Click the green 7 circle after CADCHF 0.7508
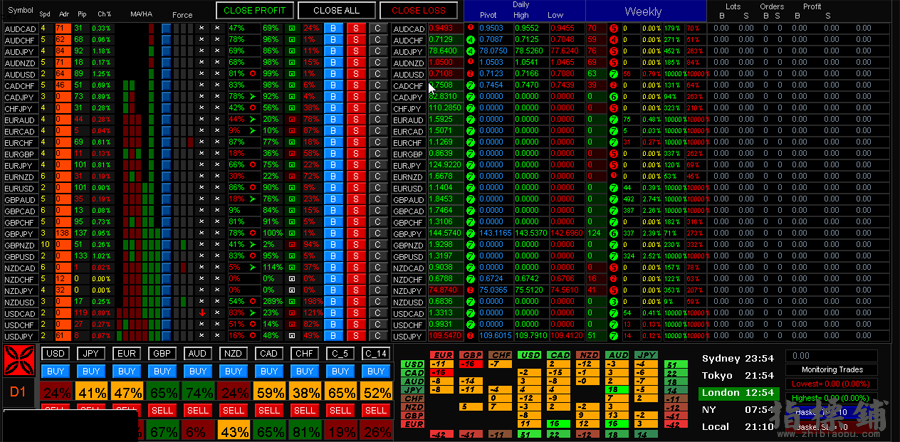 471,85
